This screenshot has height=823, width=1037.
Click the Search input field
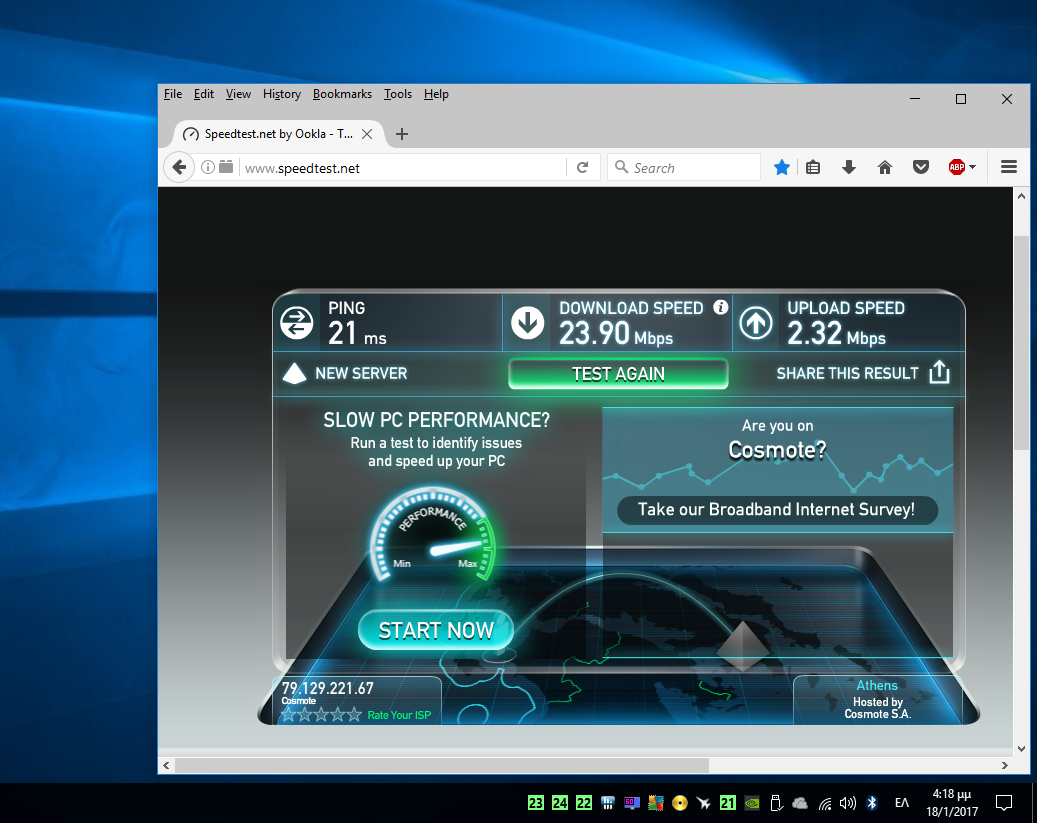[x=684, y=167]
